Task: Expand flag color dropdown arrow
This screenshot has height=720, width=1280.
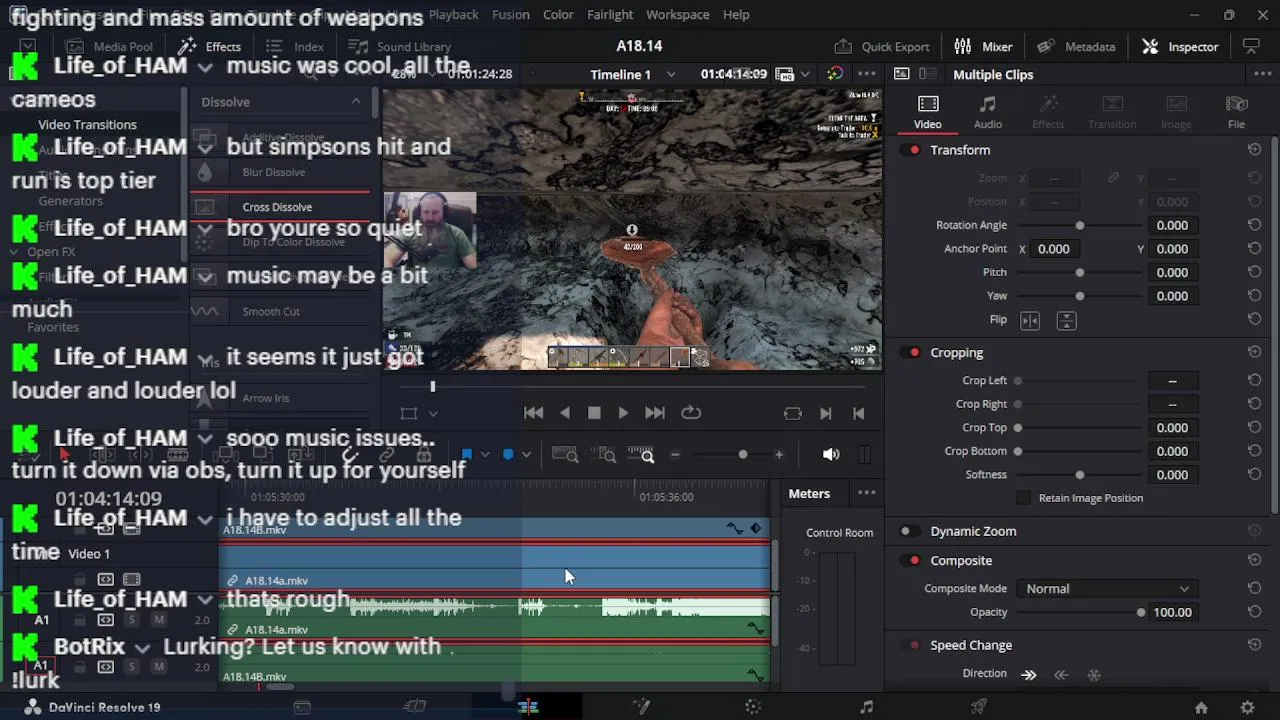Action: (485, 454)
